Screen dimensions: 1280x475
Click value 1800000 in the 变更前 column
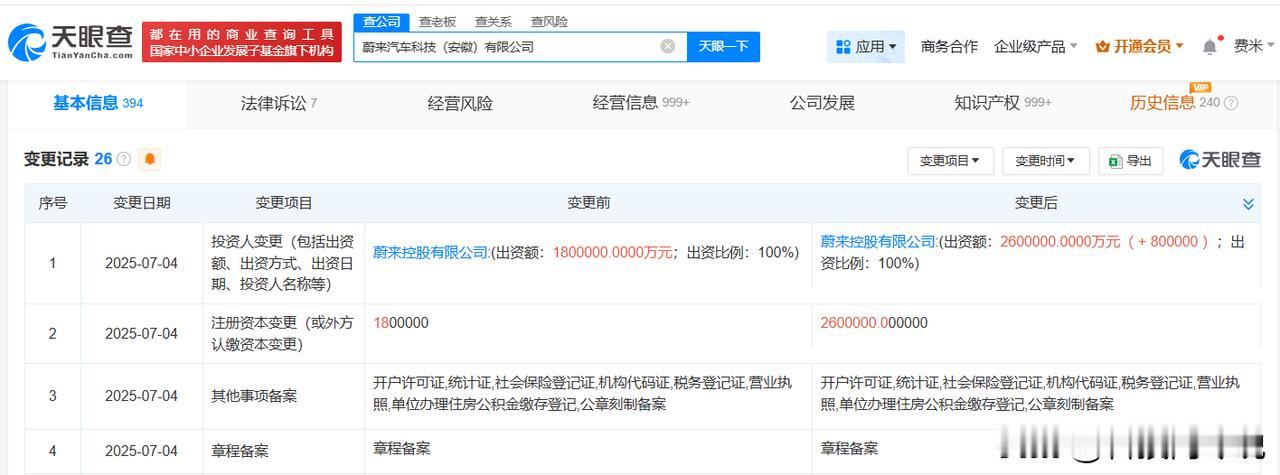tap(401, 323)
